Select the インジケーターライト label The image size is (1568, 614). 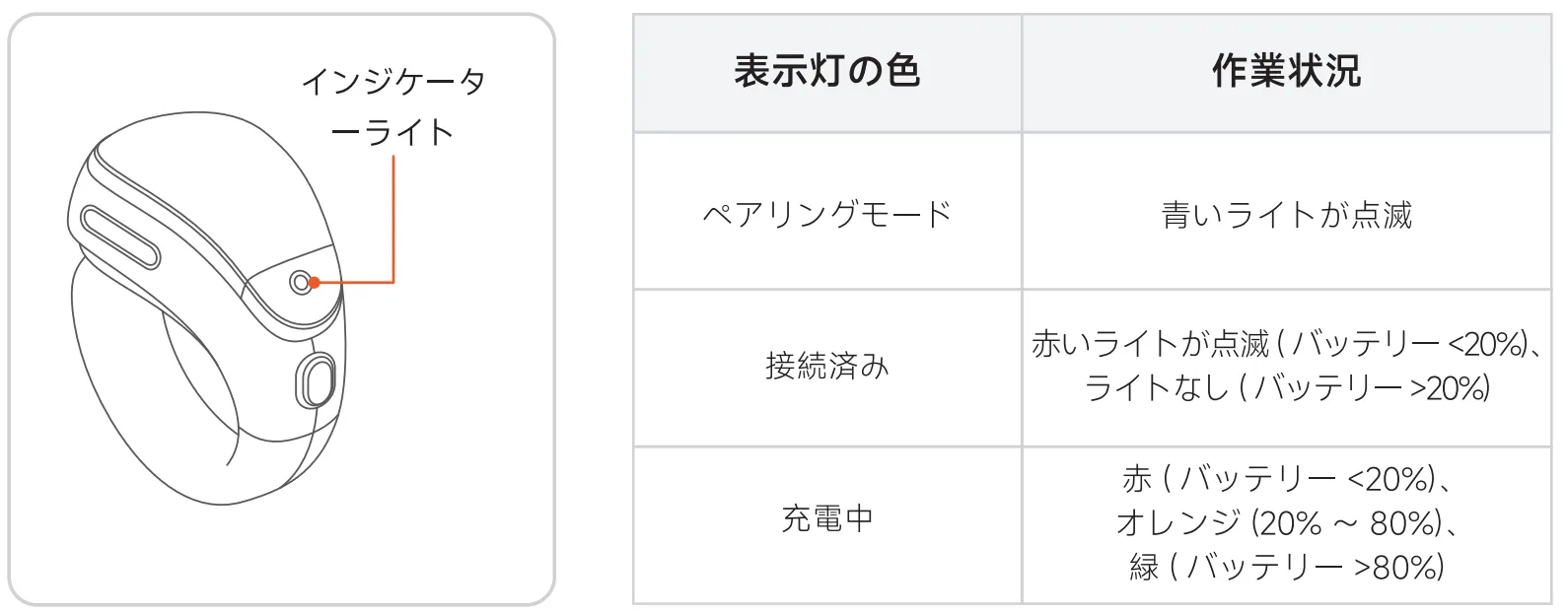393,106
